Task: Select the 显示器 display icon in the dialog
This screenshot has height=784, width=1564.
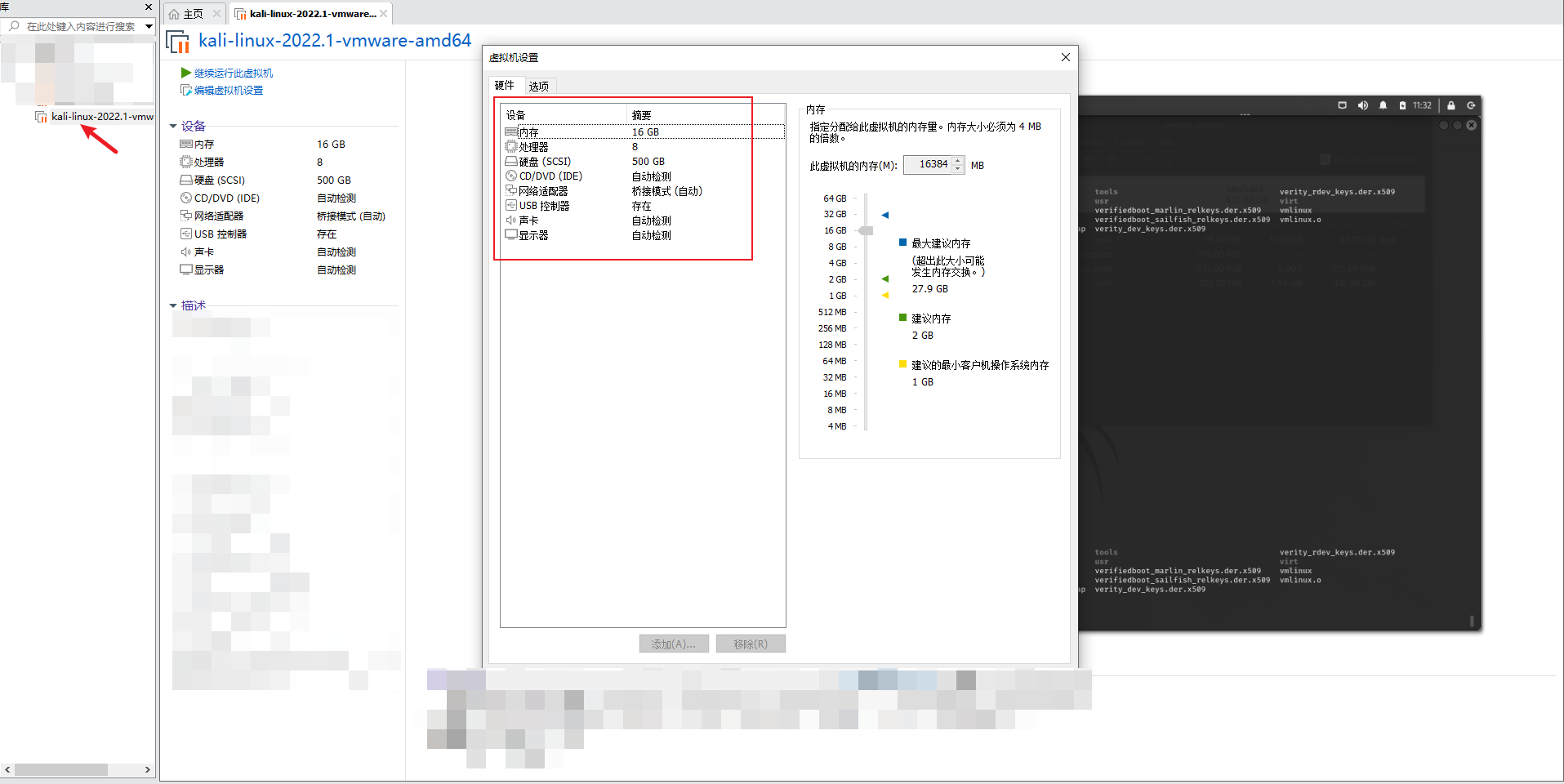Action: [511, 235]
